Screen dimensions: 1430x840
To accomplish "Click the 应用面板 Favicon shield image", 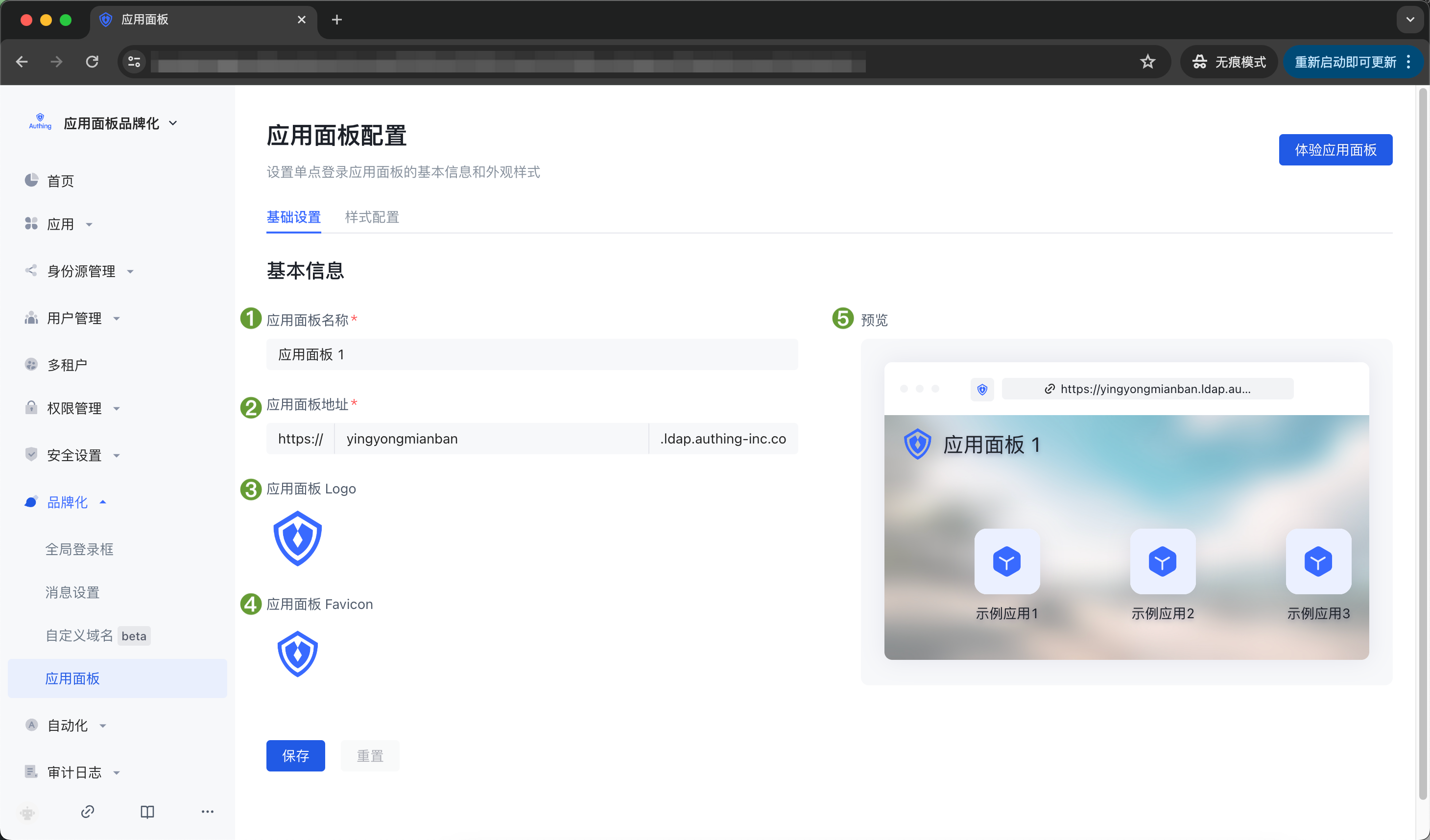I will (297, 653).
